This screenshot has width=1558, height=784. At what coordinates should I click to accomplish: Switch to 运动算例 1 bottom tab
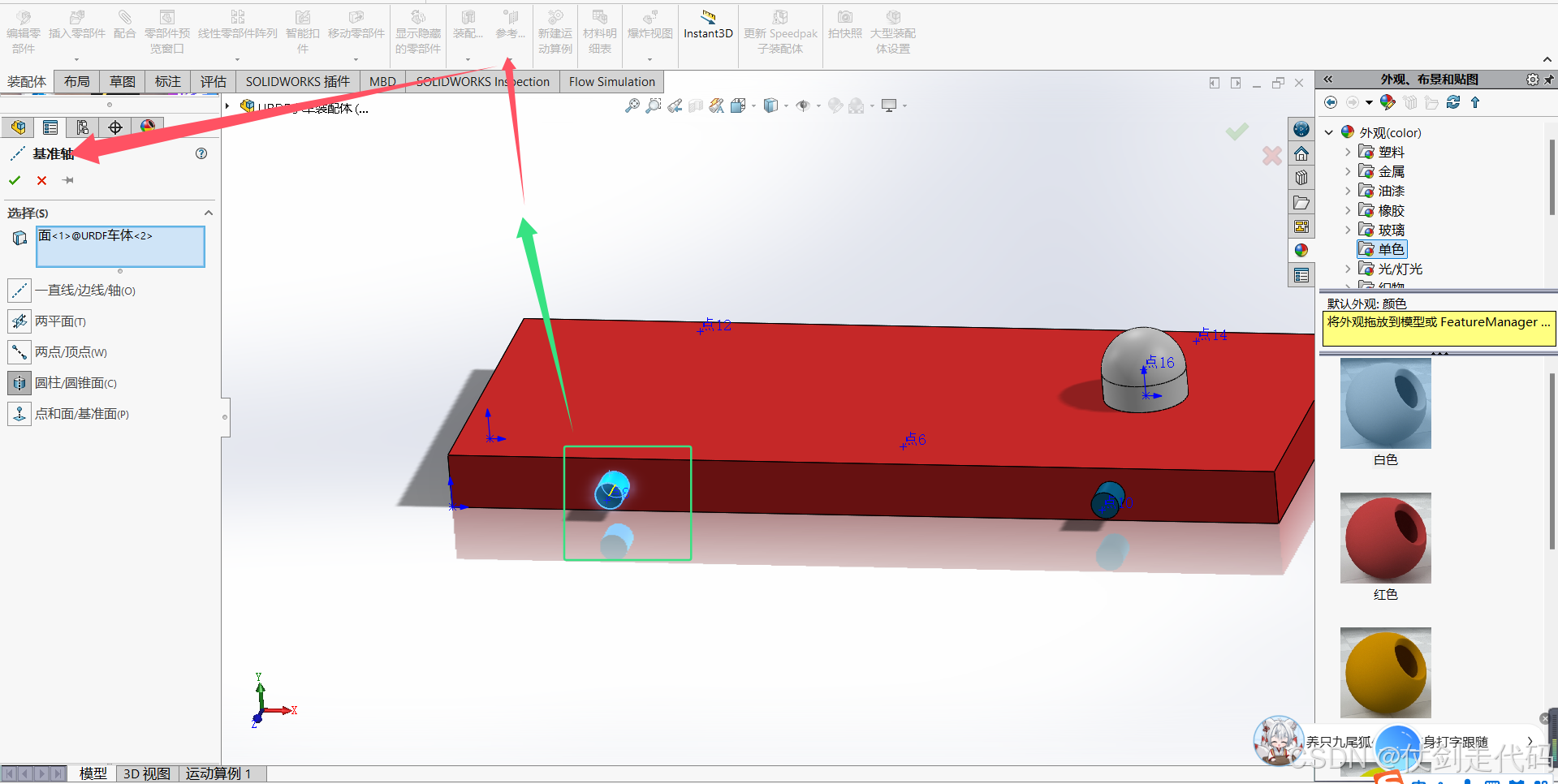point(219,773)
